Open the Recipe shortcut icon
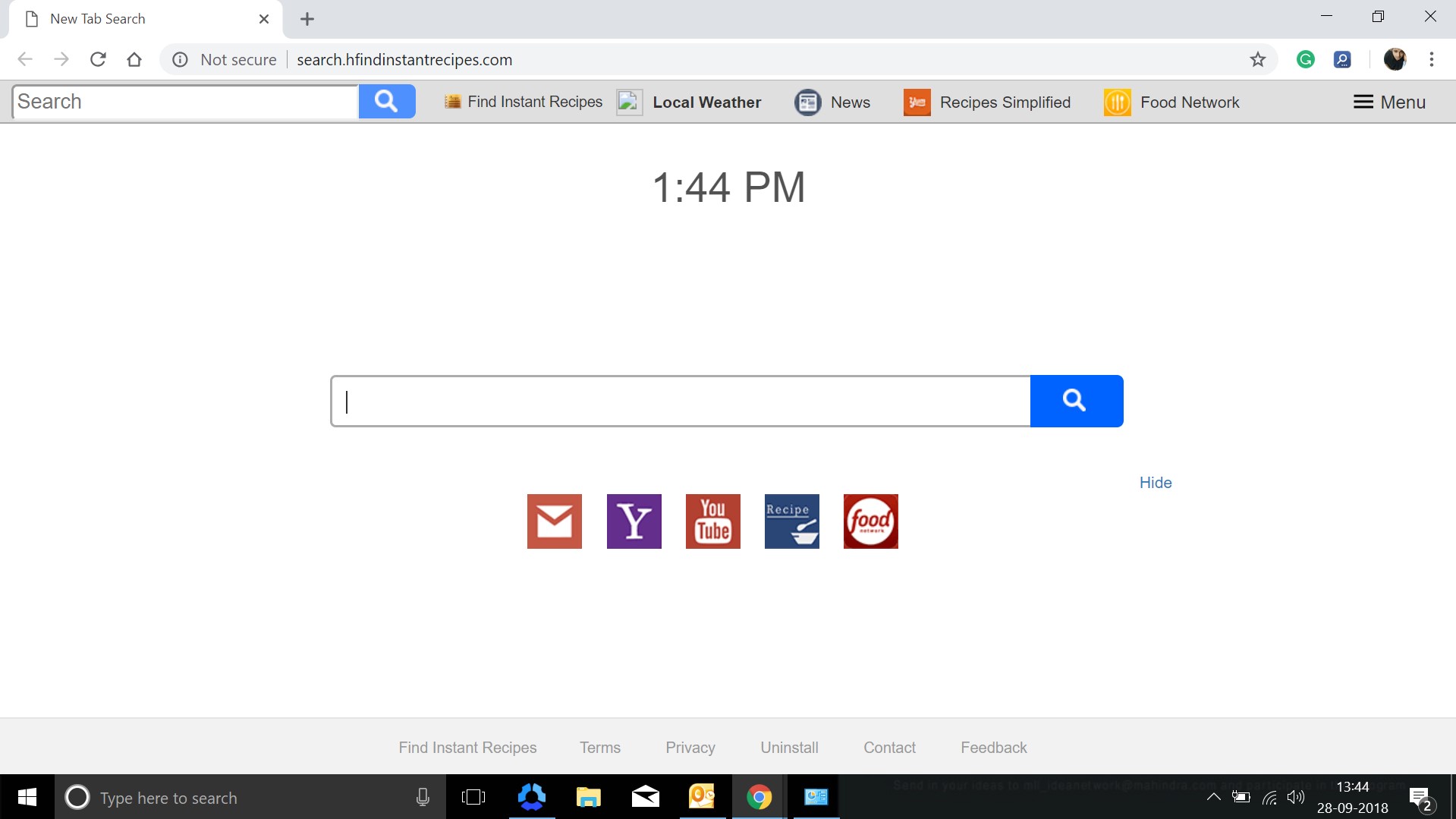 (791, 521)
